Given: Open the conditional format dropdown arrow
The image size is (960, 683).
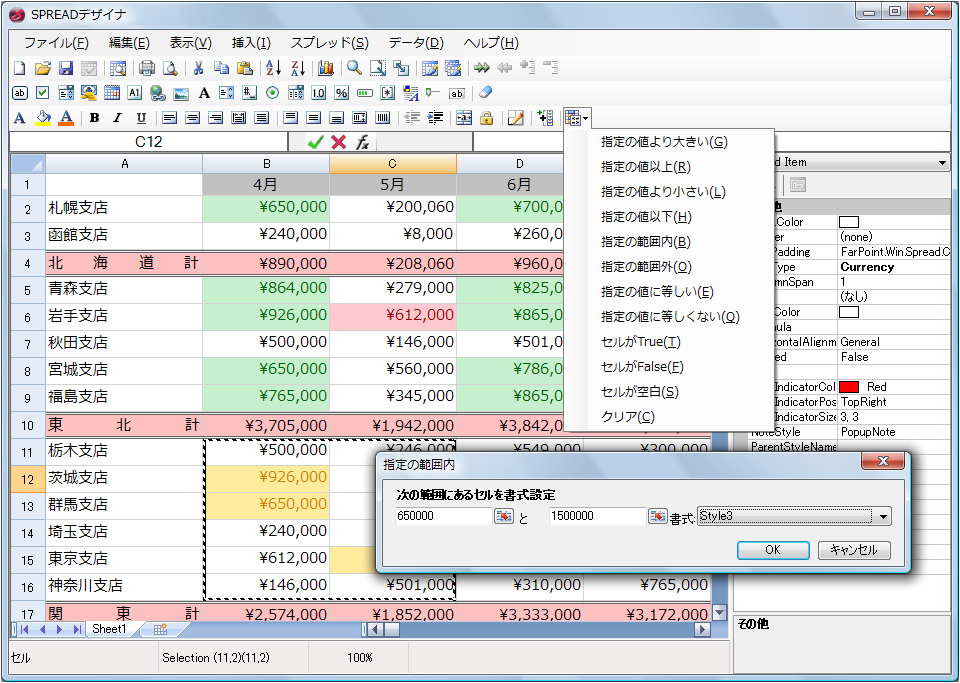Looking at the screenshot, I should (x=584, y=117).
